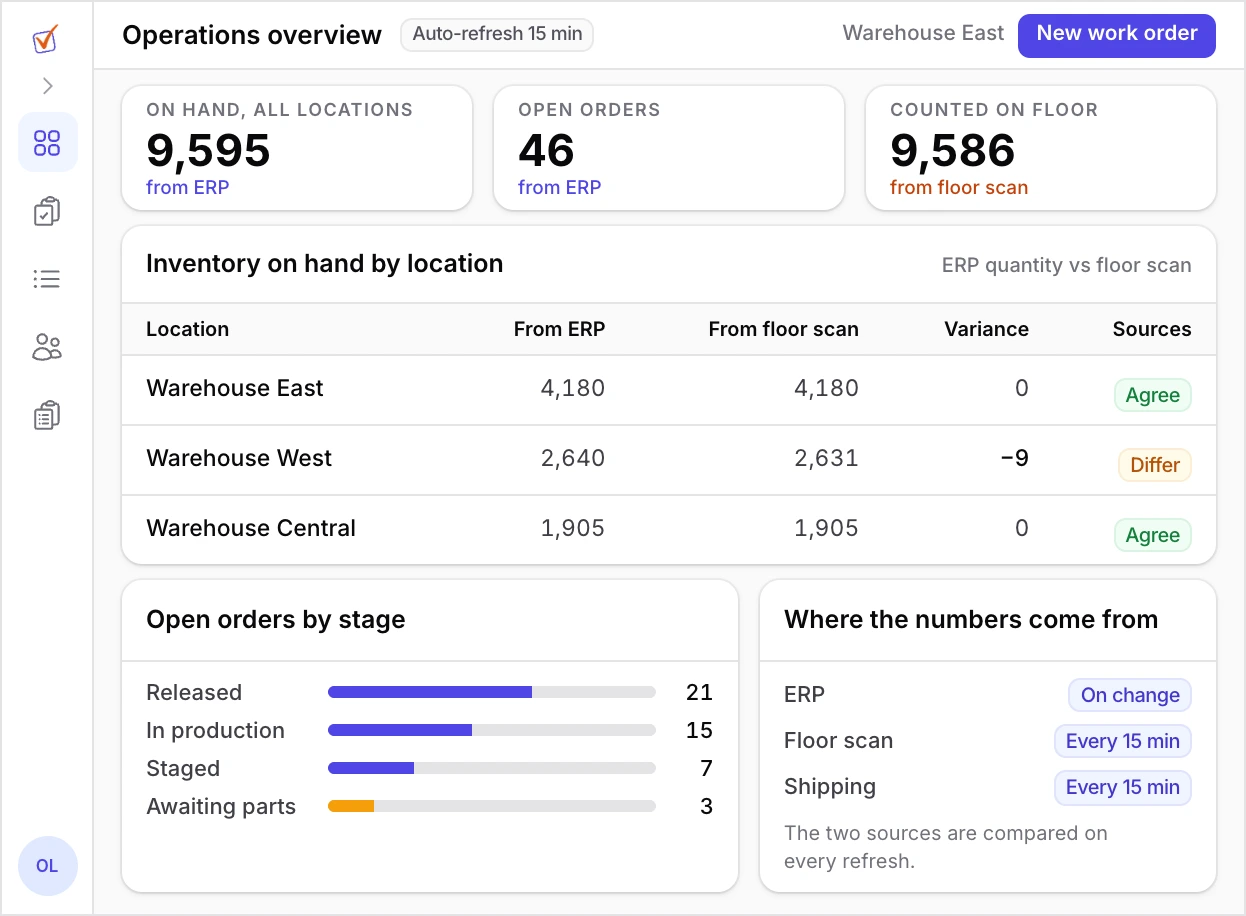Click the 4,180 ERP value for East
1246x916 pixels.
point(573,388)
